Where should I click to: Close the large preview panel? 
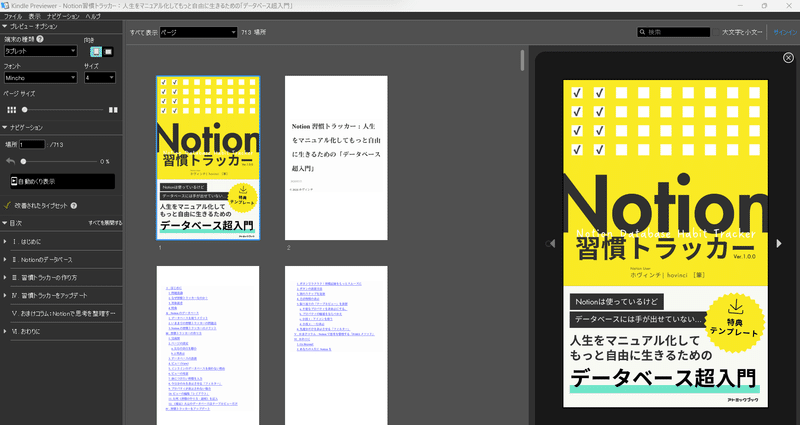pos(788,58)
